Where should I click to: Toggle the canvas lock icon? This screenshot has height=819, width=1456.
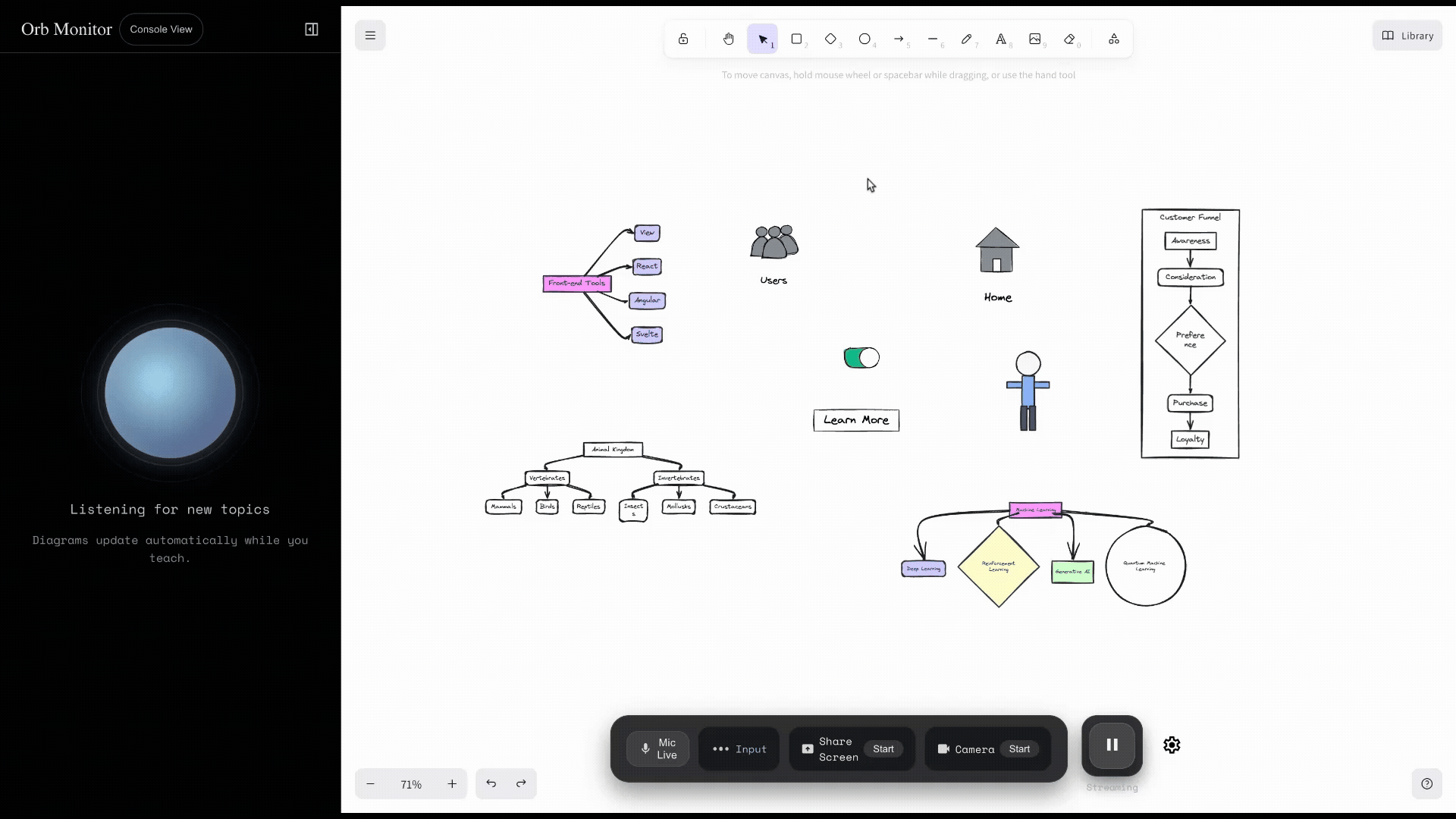click(x=683, y=39)
